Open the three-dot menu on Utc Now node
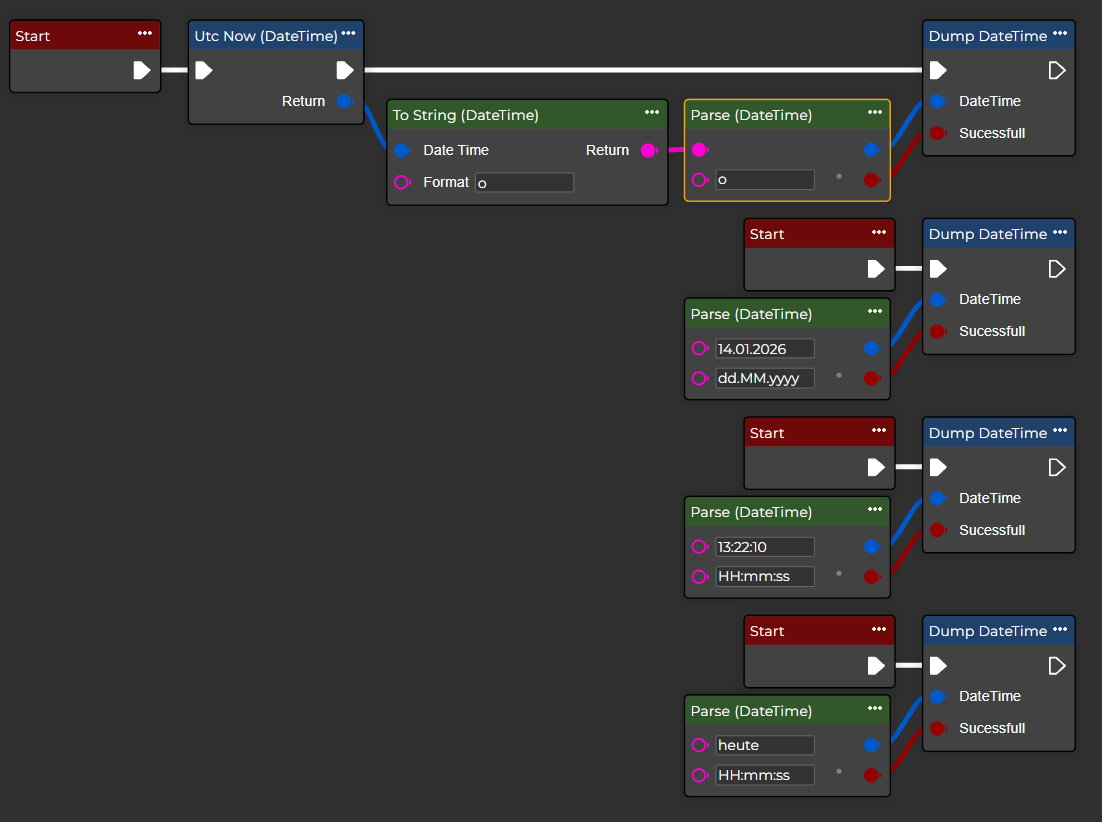The image size is (1102, 822). coord(348,33)
